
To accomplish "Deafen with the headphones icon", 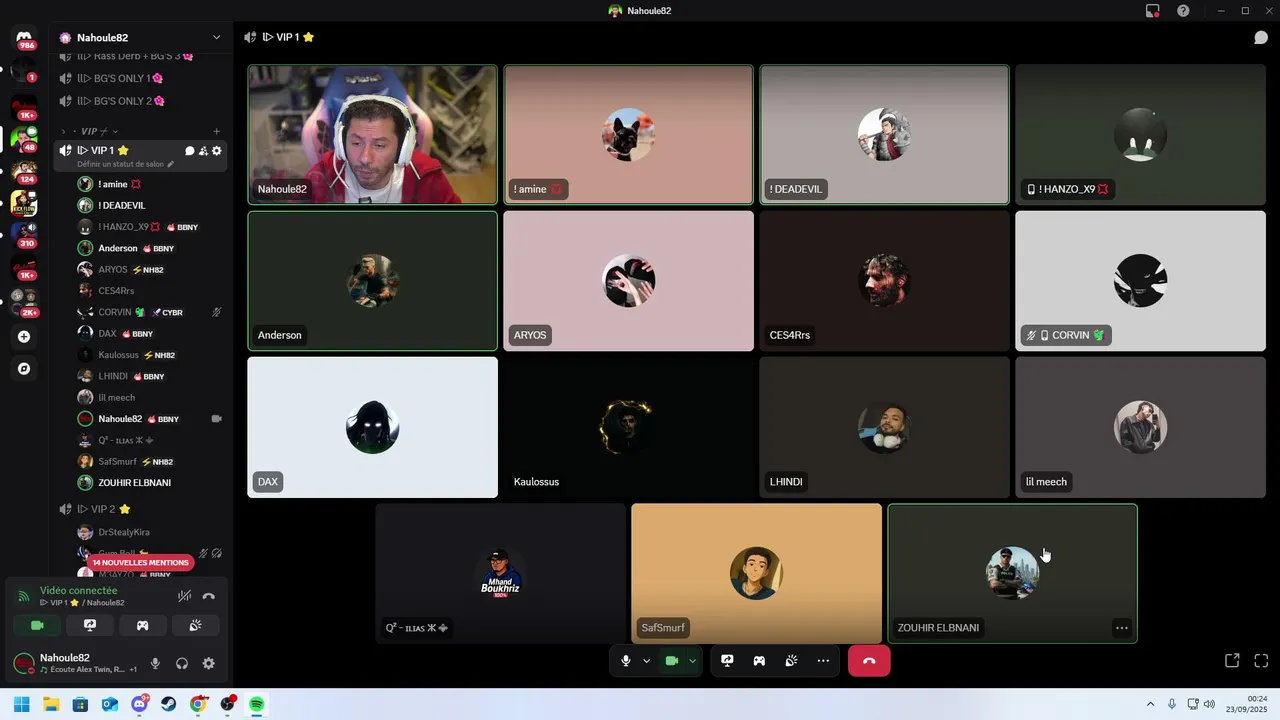I will tap(182, 663).
